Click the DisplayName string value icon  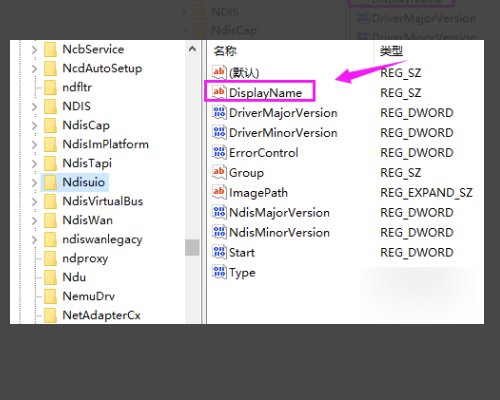click(219, 92)
